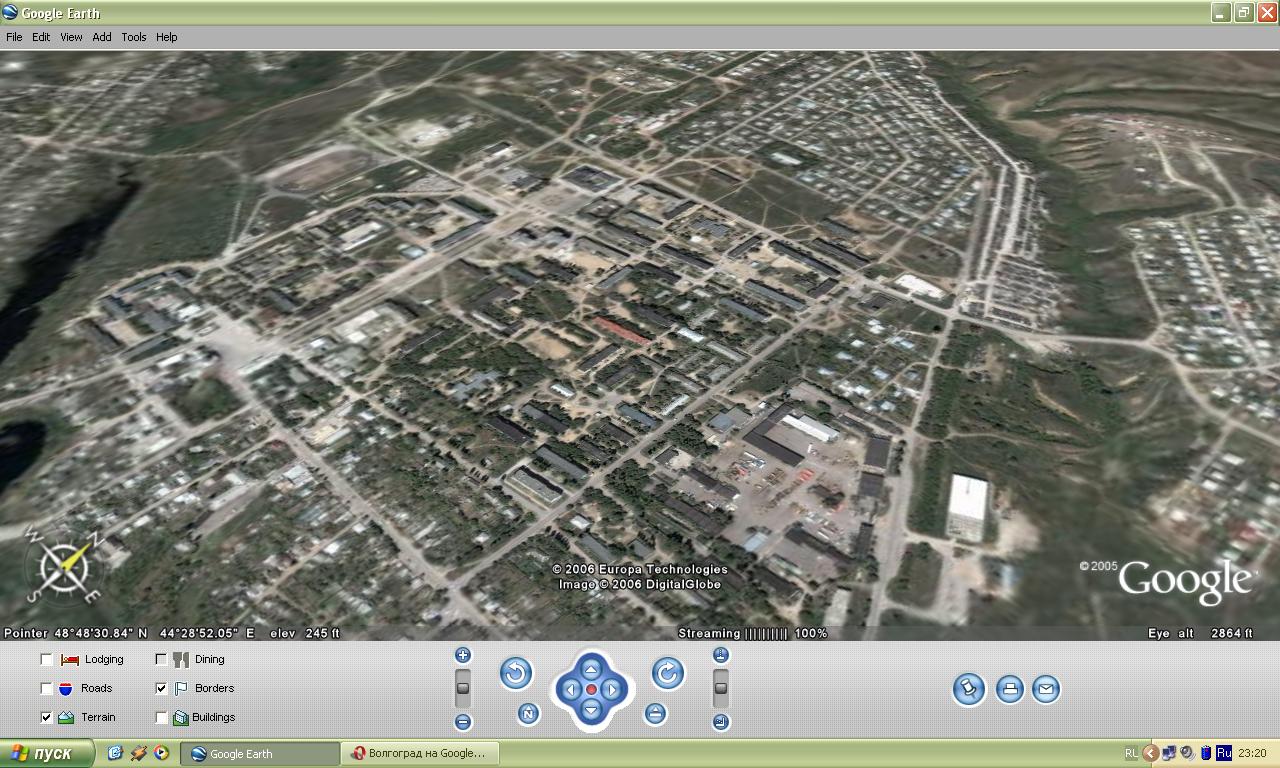
Task: Uncheck the Terrain layer
Action: click(47, 717)
